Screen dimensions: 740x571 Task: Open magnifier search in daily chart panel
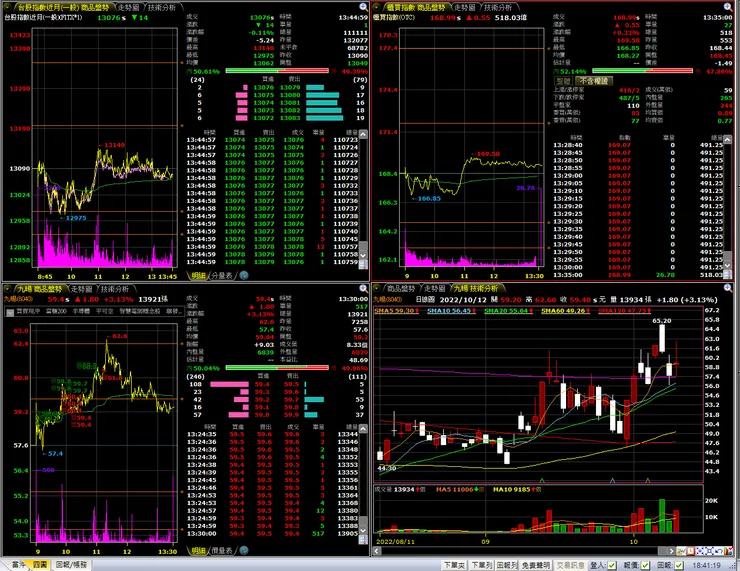point(728,288)
